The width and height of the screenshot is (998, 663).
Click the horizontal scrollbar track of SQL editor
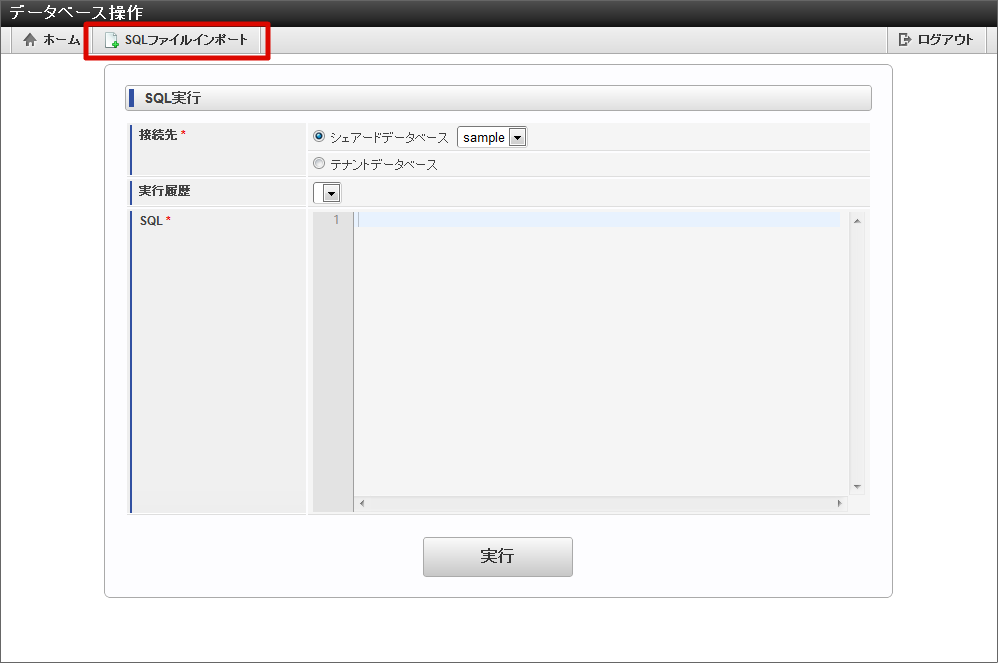601,503
